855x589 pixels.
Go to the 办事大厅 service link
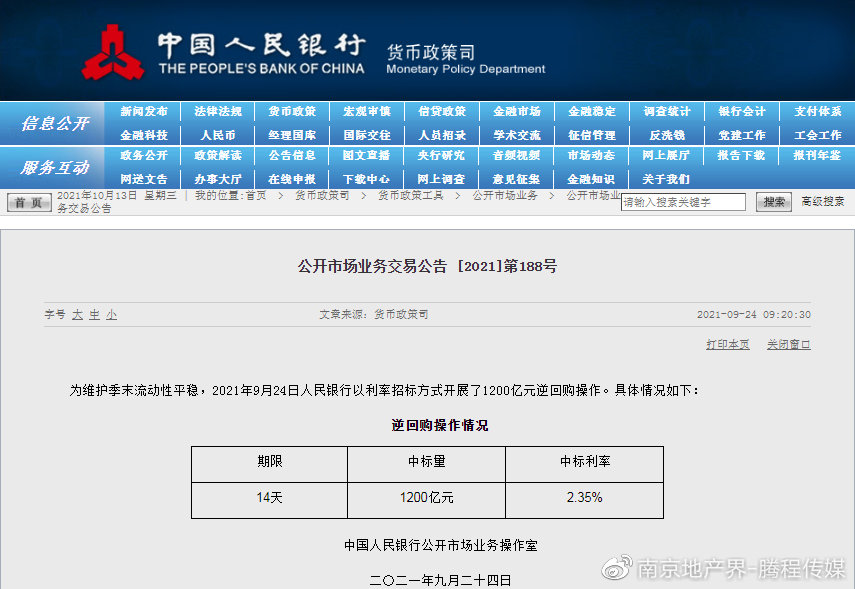tap(218, 179)
